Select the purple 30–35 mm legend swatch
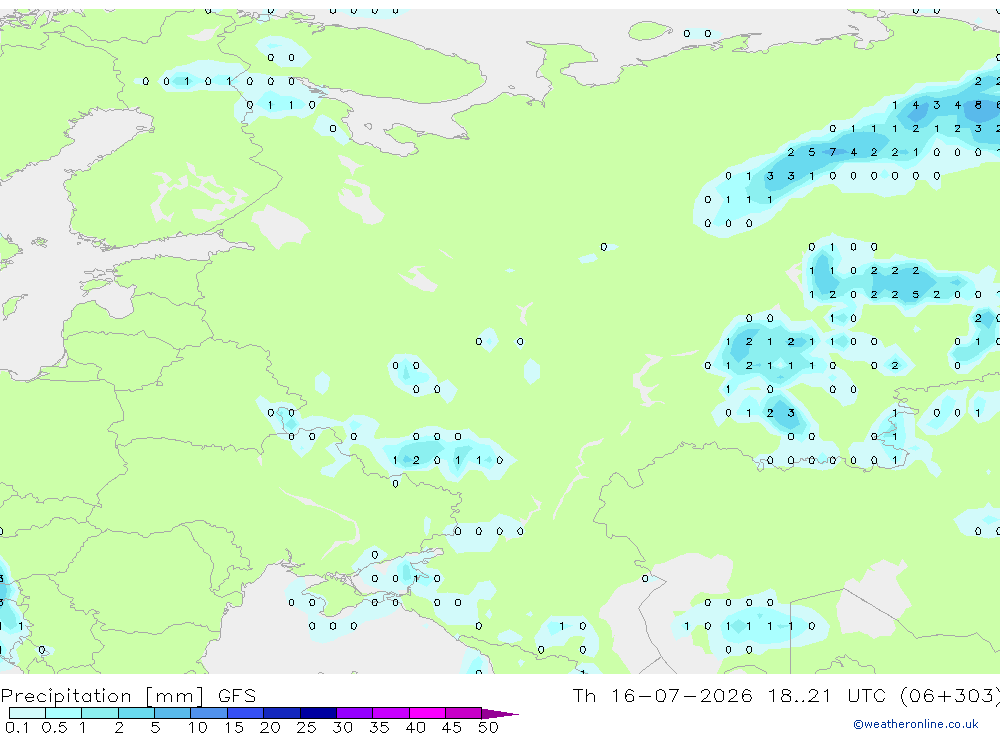This screenshot has width=1000, height=733. tap(355, 713)
